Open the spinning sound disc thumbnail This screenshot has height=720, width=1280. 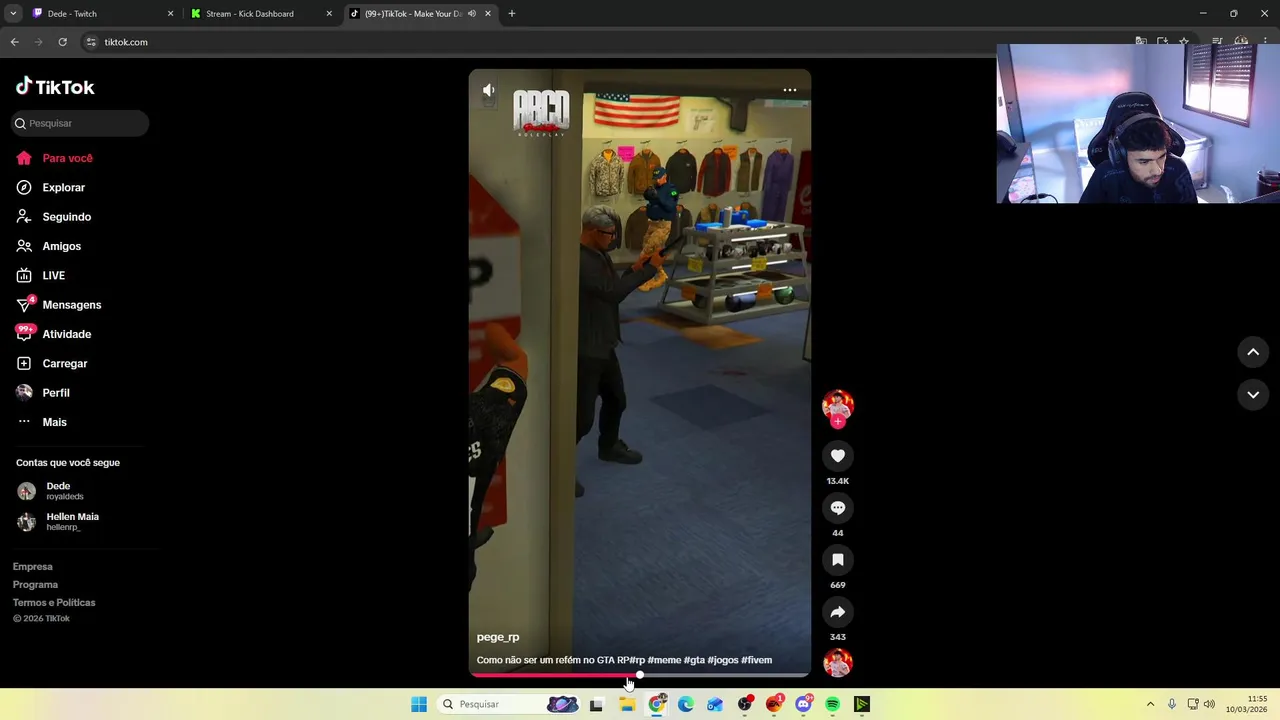pyautogui.click(x=838, y=662)
